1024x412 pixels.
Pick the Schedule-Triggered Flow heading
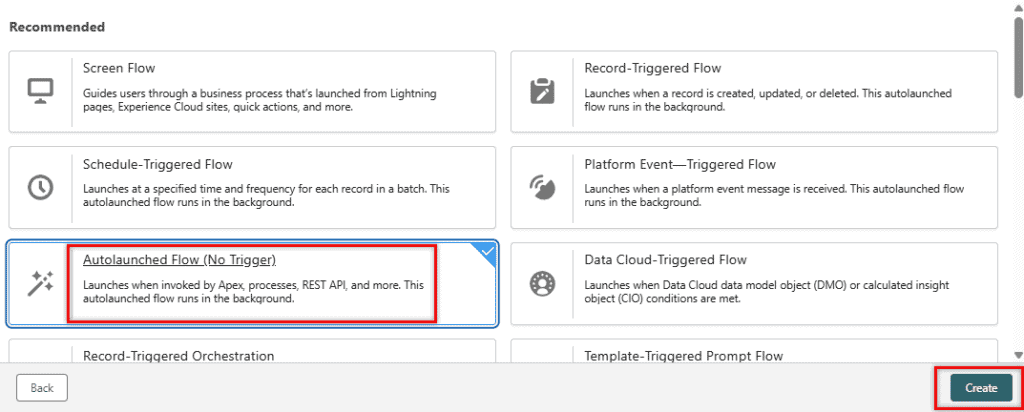[157, 164]
